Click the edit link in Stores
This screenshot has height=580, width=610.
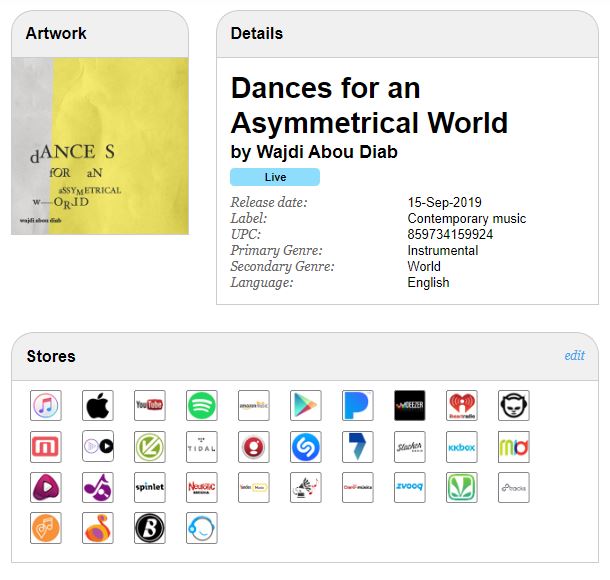click(x=574, y=356)
